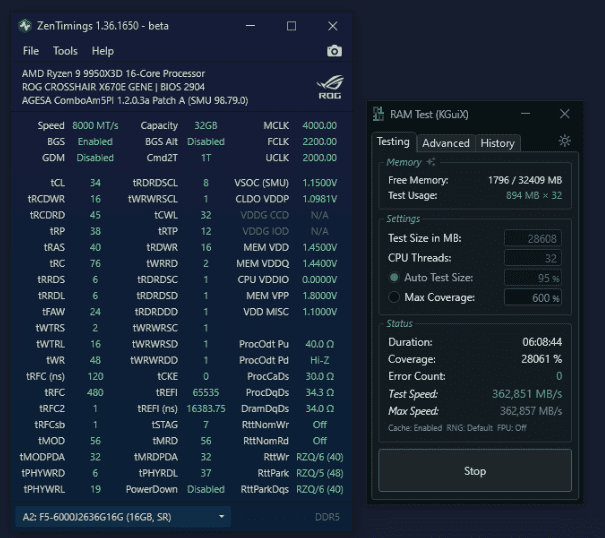The width and height of the screenshot is (605, 538).
Task: Switch to the Advanced tab
Action: coord(446,143)
